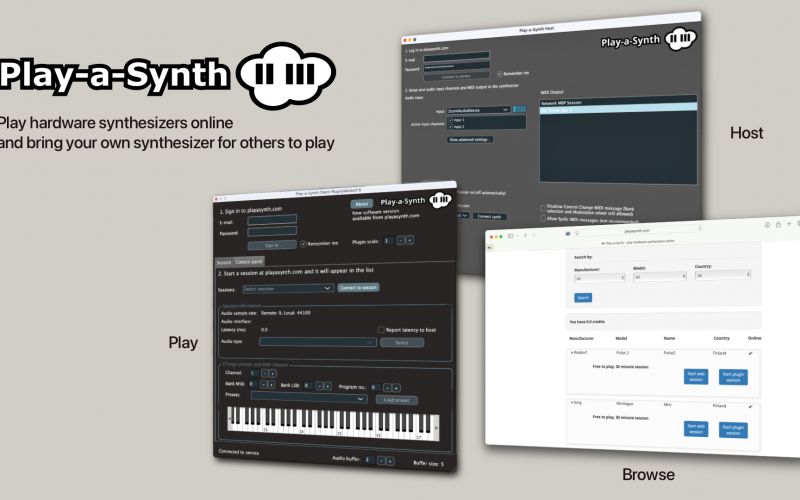Increase the plugin scale with plus button

pos(409,240)
